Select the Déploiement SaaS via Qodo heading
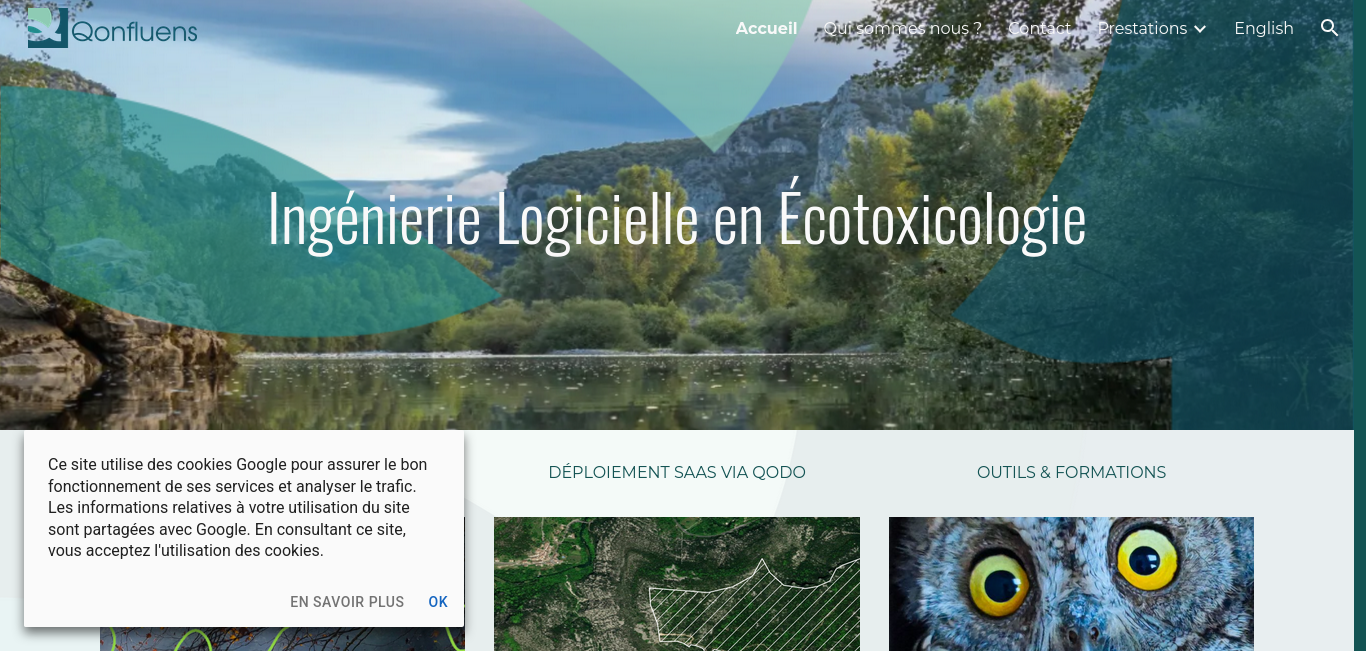The image size is (1366, 651). 677,472
